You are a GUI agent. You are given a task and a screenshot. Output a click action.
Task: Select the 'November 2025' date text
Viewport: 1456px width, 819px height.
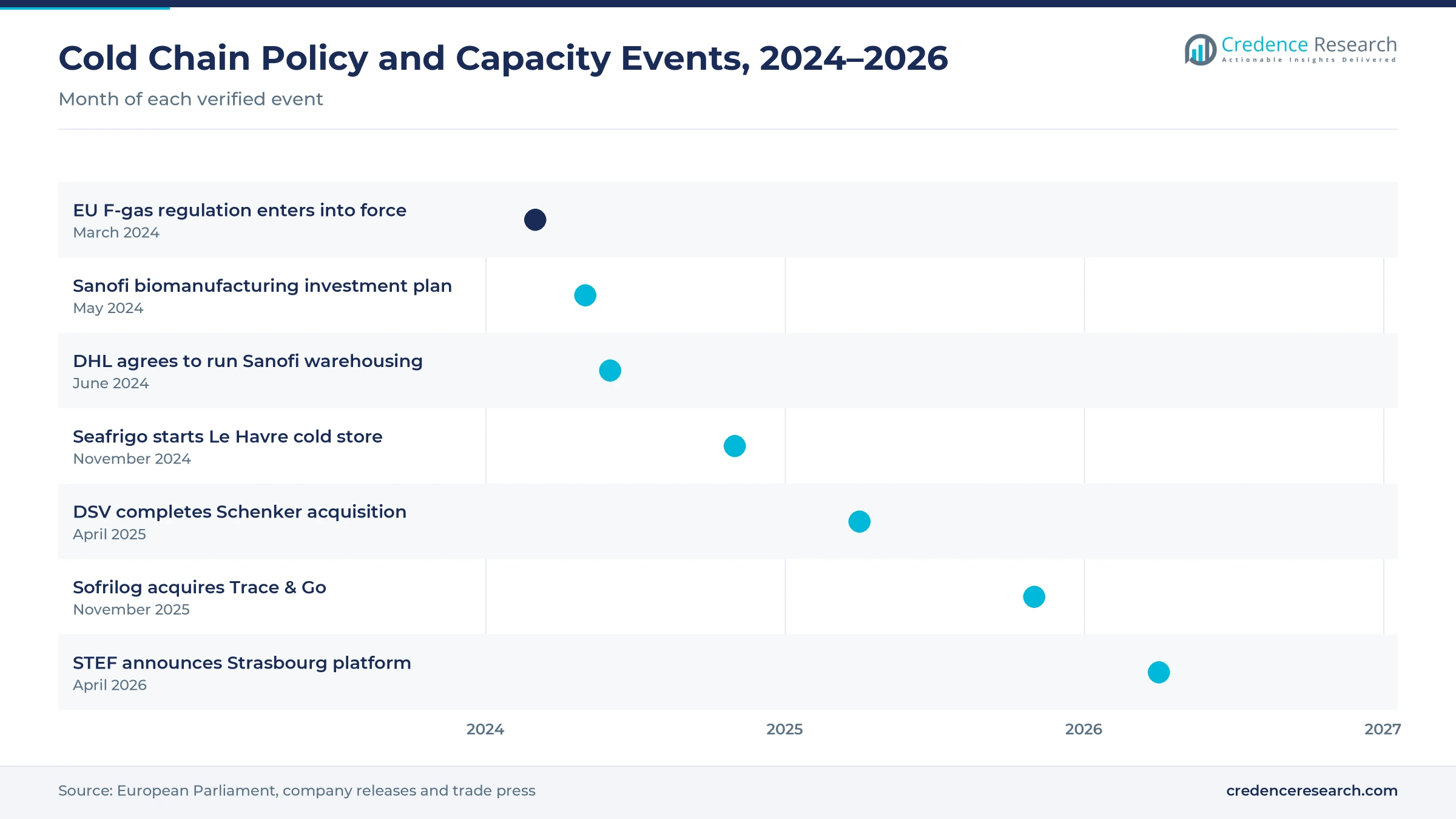[x=131, y=610]
